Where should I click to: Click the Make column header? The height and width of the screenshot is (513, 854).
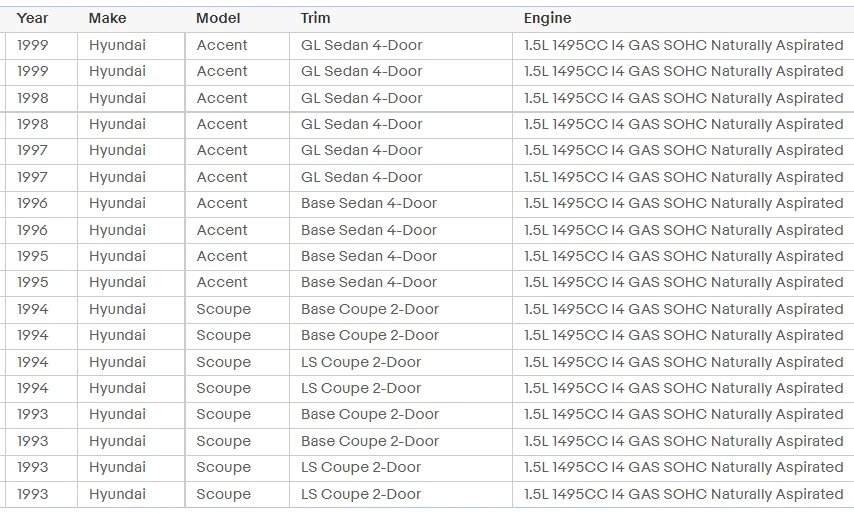(x=108, y=18)
